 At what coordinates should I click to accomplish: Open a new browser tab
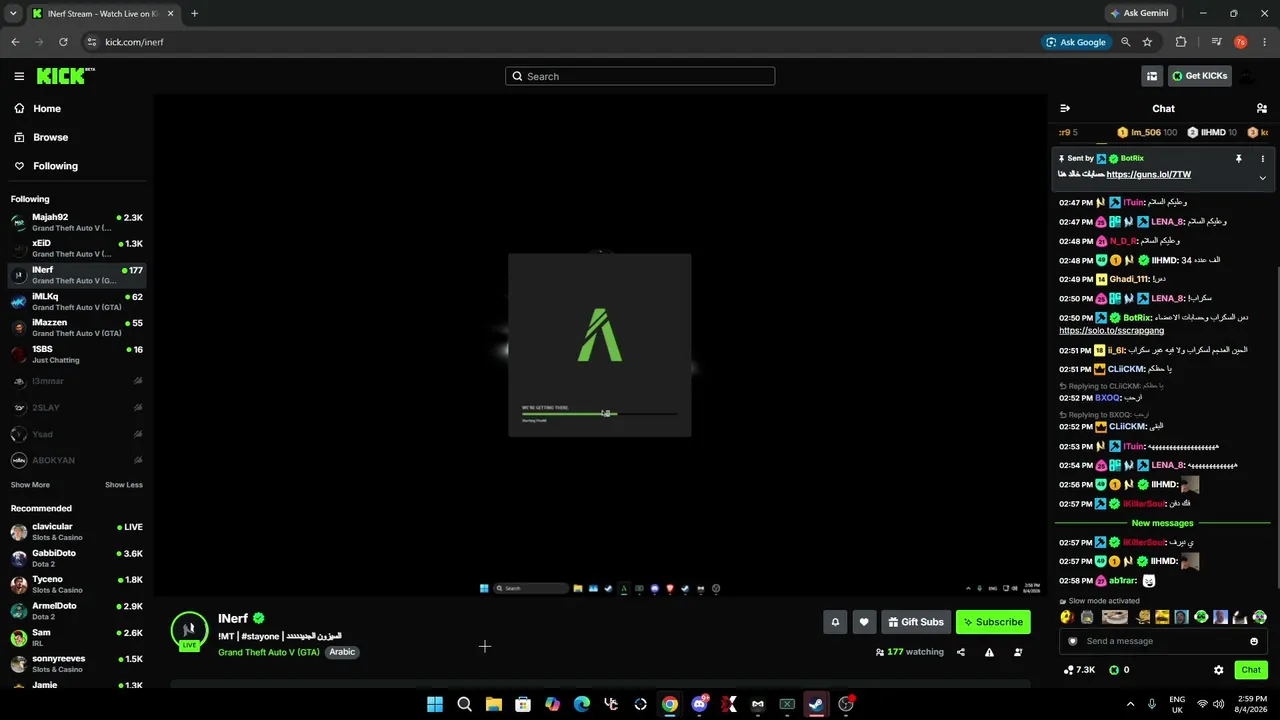194,14
